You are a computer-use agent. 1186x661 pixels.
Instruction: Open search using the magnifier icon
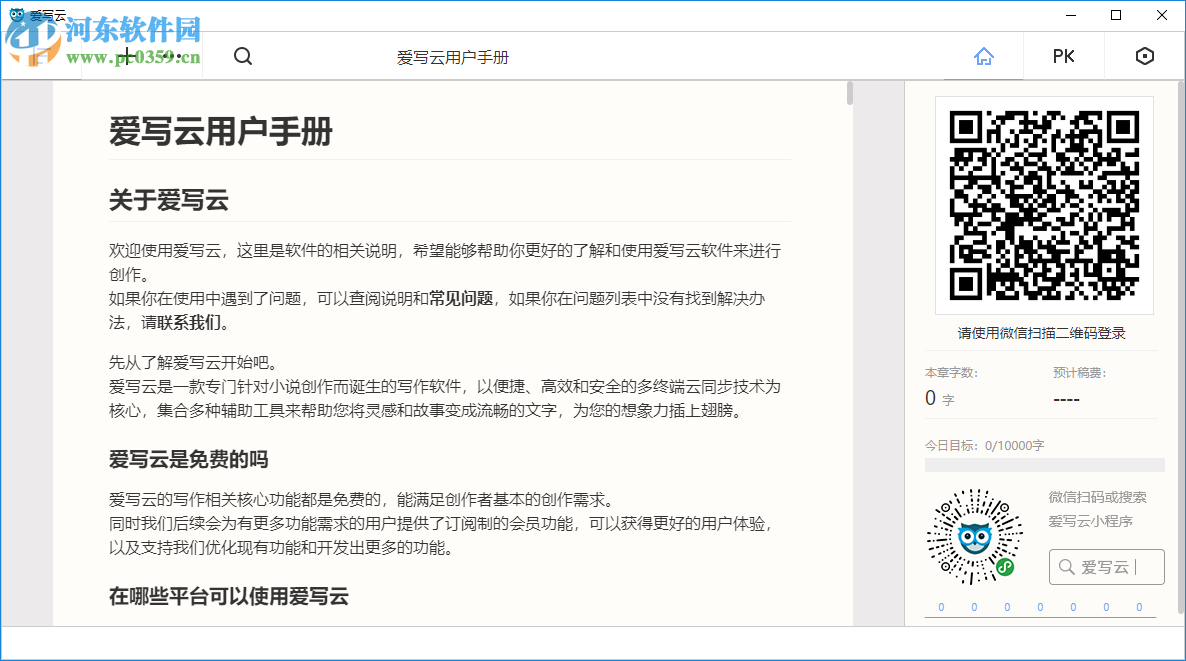tap(242, 56)
